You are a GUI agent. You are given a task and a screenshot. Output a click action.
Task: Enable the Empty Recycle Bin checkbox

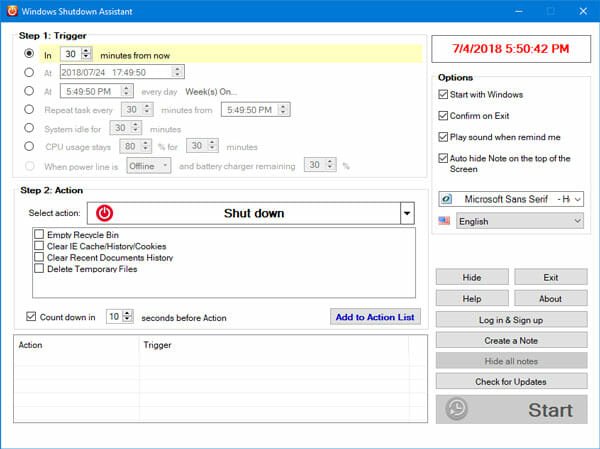[39, 234]
